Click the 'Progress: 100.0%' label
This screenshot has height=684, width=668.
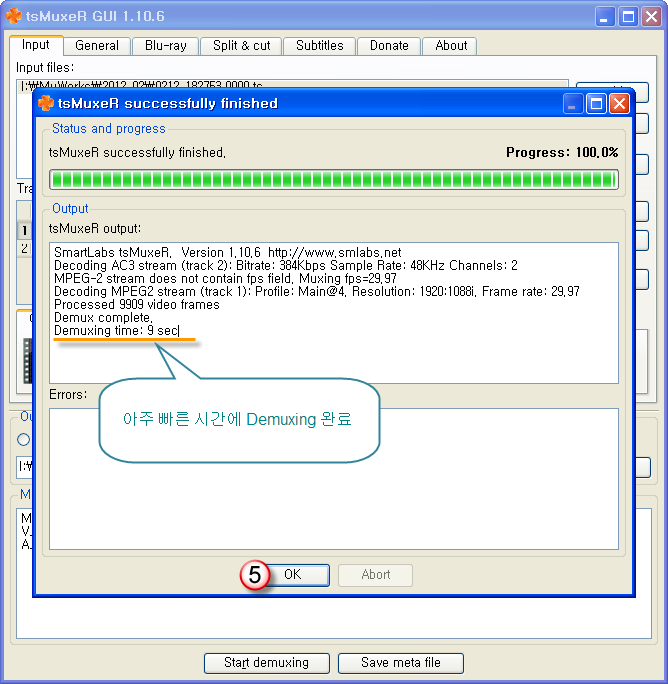(562, 152)
